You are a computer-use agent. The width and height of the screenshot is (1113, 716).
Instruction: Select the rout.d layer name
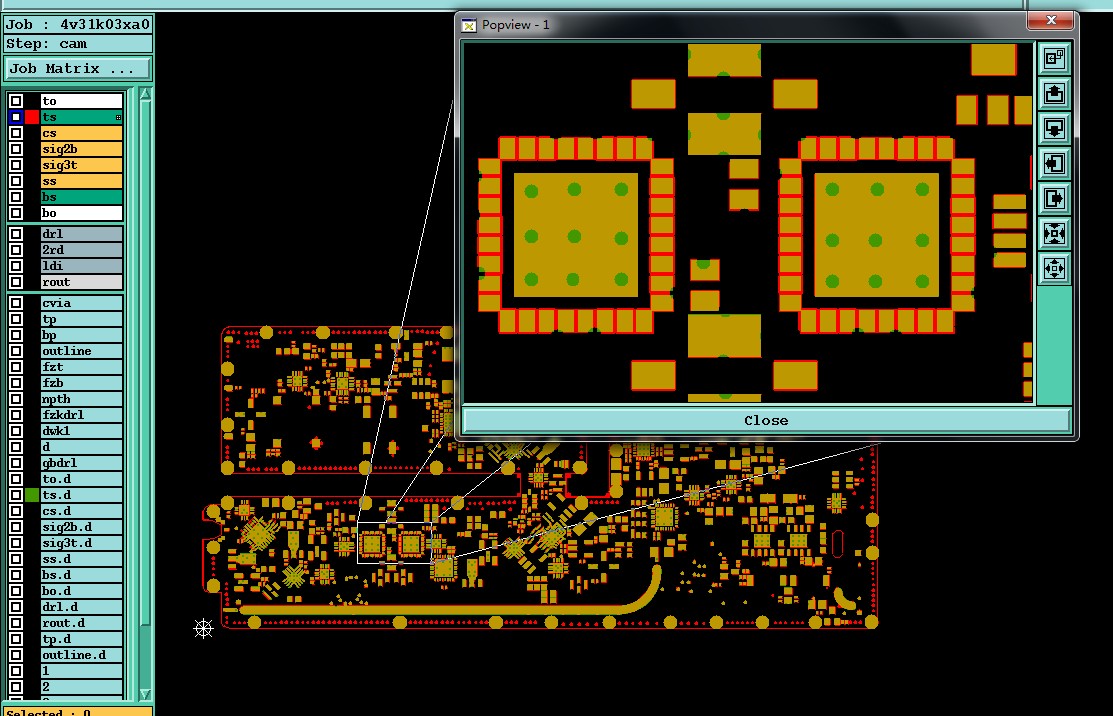(81, 622)
